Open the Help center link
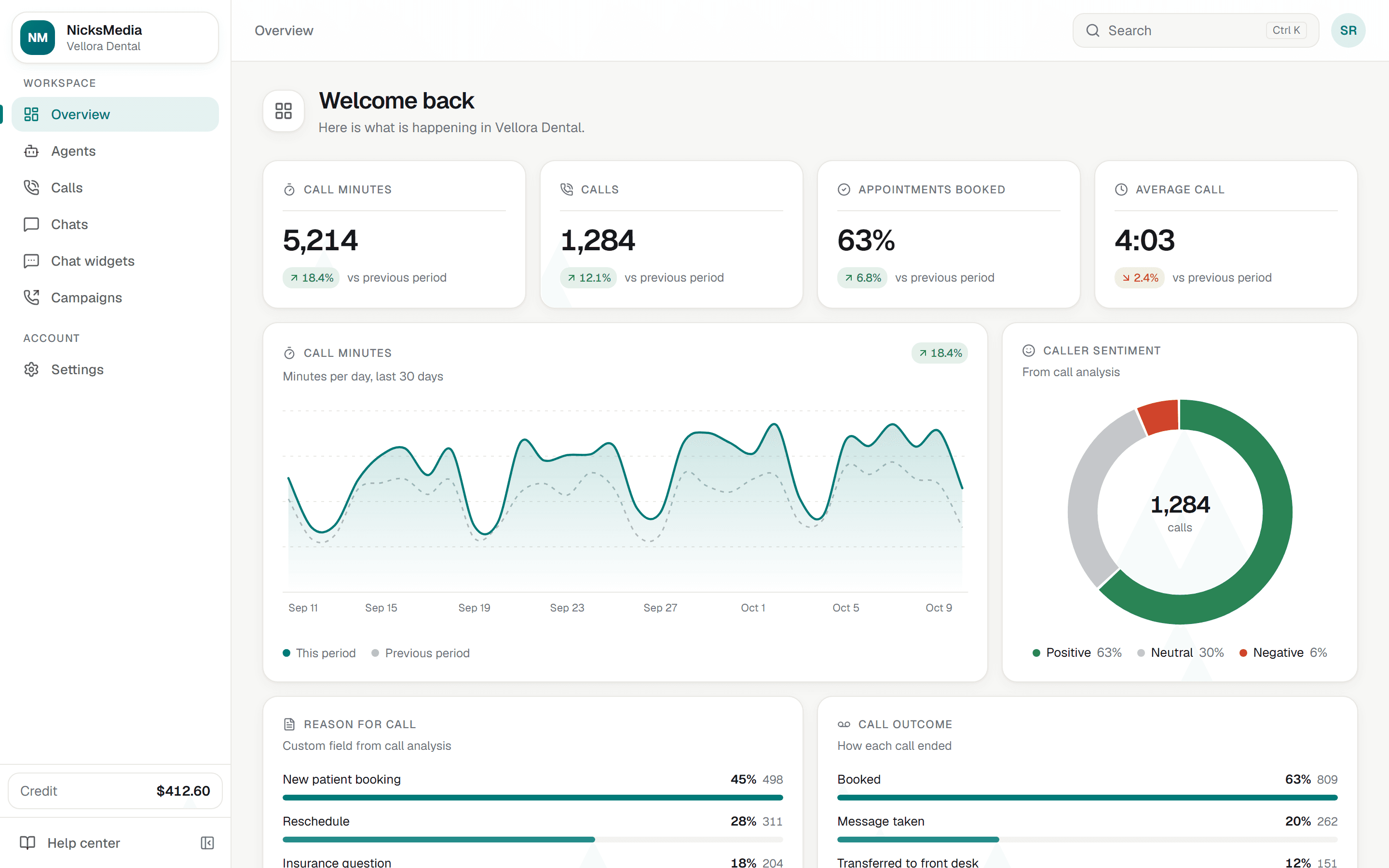Image resolution: width=1389 pixels, height=868 pixels. [84, 843]
